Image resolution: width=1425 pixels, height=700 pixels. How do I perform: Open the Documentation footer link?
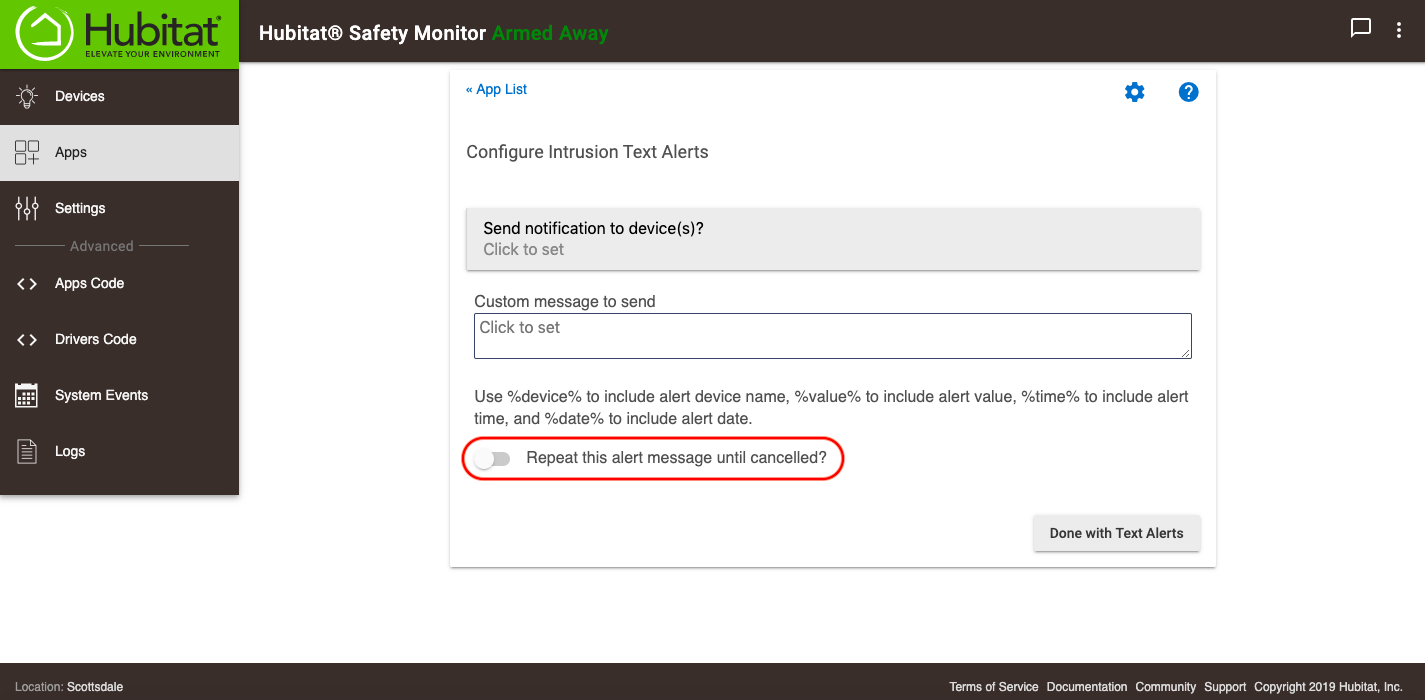pyautogui.click(x=1087, y=687)
